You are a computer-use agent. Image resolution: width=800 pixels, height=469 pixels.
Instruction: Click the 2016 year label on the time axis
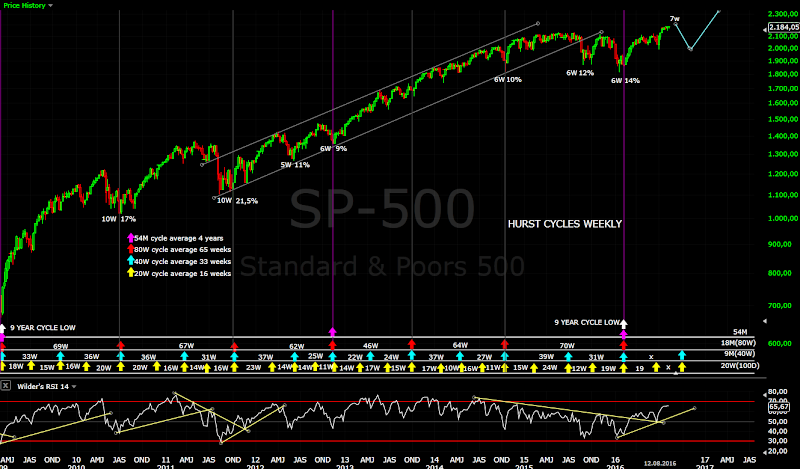point(615,466)
